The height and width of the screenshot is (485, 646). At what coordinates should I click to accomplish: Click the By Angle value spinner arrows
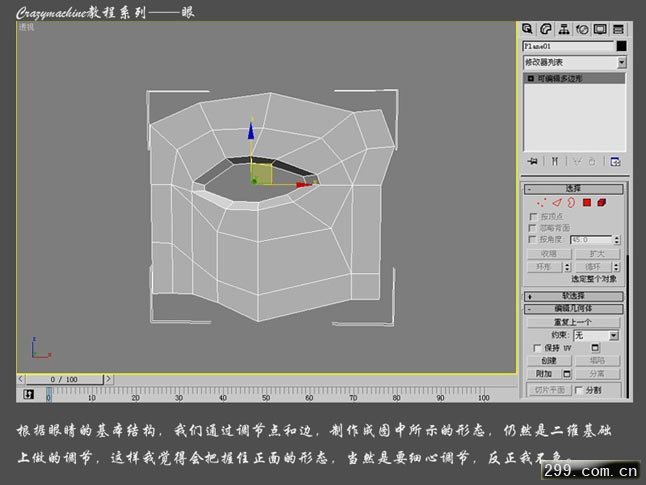pyautogui.click(x=616, y=239)
